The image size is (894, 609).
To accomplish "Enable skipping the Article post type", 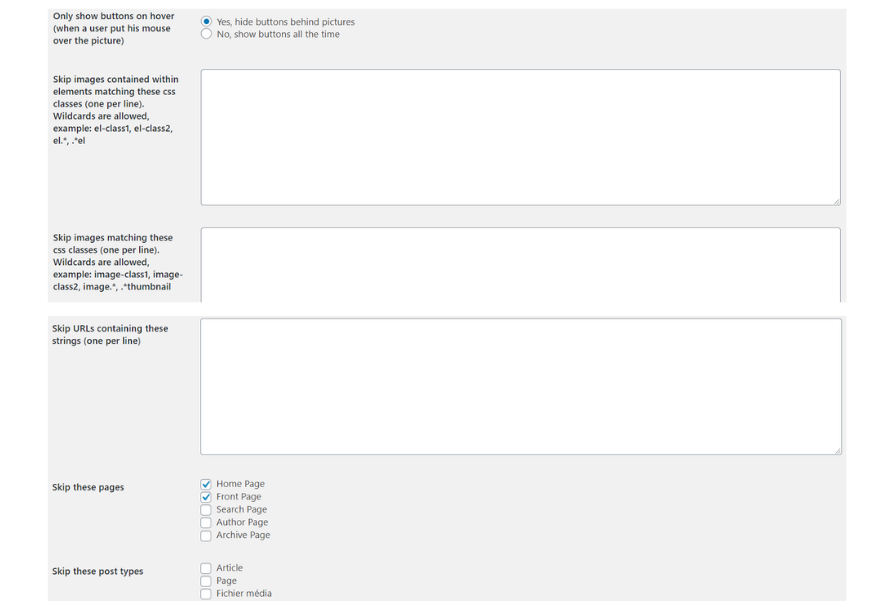I will [206, 568].
